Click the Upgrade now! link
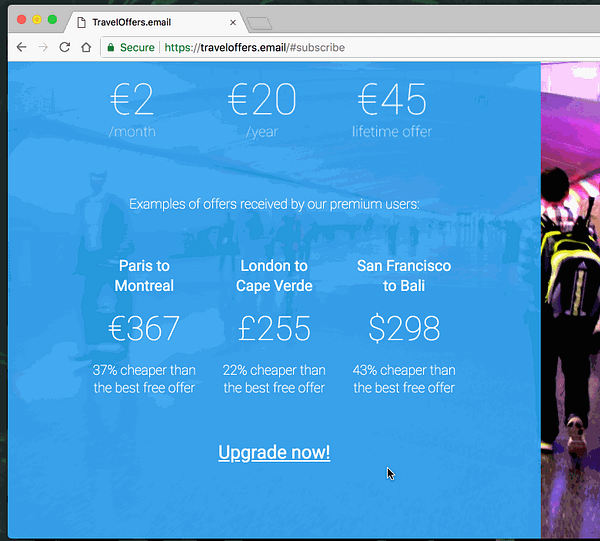Screen dimensions: 600x541 click(x=274, y=453)
